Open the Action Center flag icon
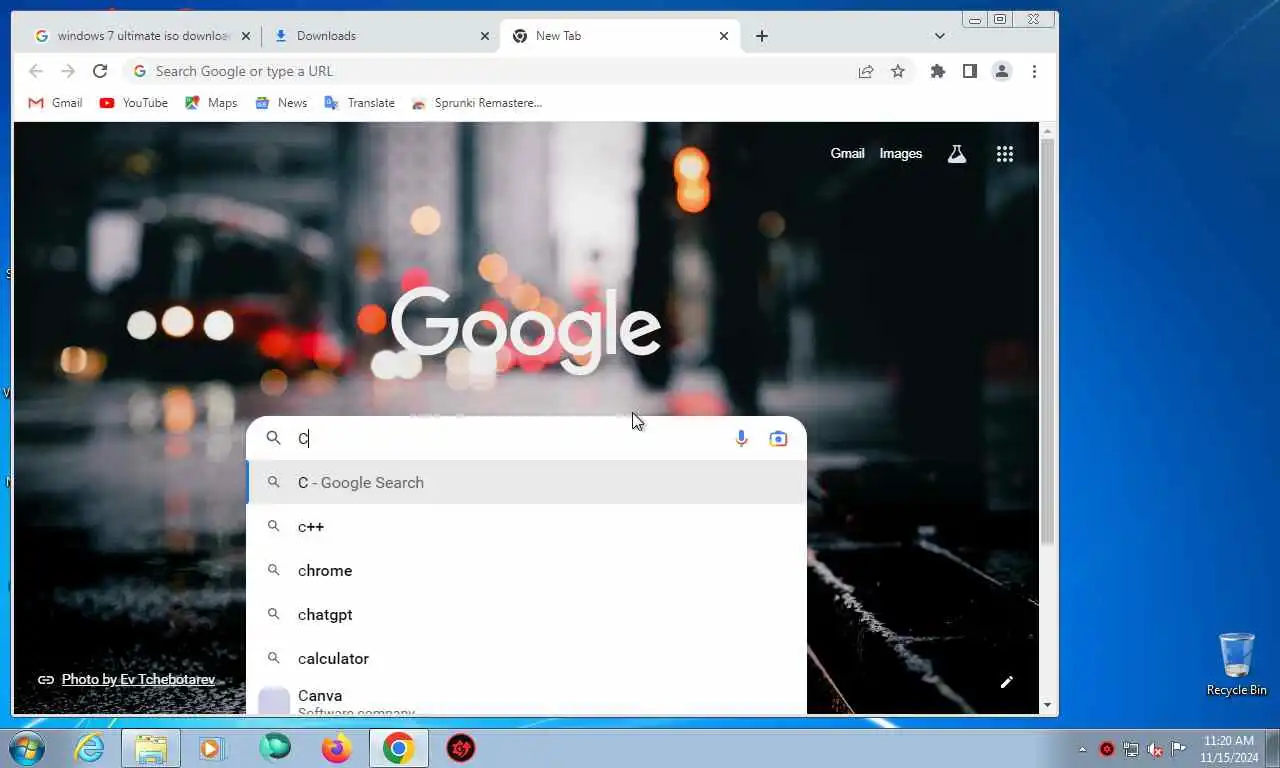The width and height of the screenshot is (1280, 768). pyautogui.click(x=1179, y=749)
